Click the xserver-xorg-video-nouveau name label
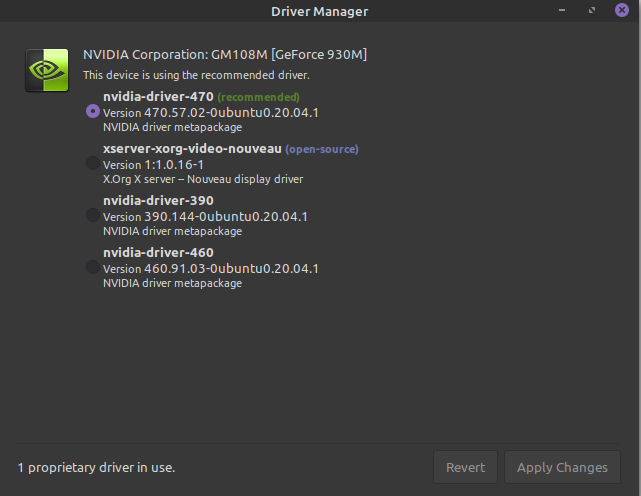Image resolution: width=641 pixels, height=496 pixels. pyautogui.click(x=192, y=149)
